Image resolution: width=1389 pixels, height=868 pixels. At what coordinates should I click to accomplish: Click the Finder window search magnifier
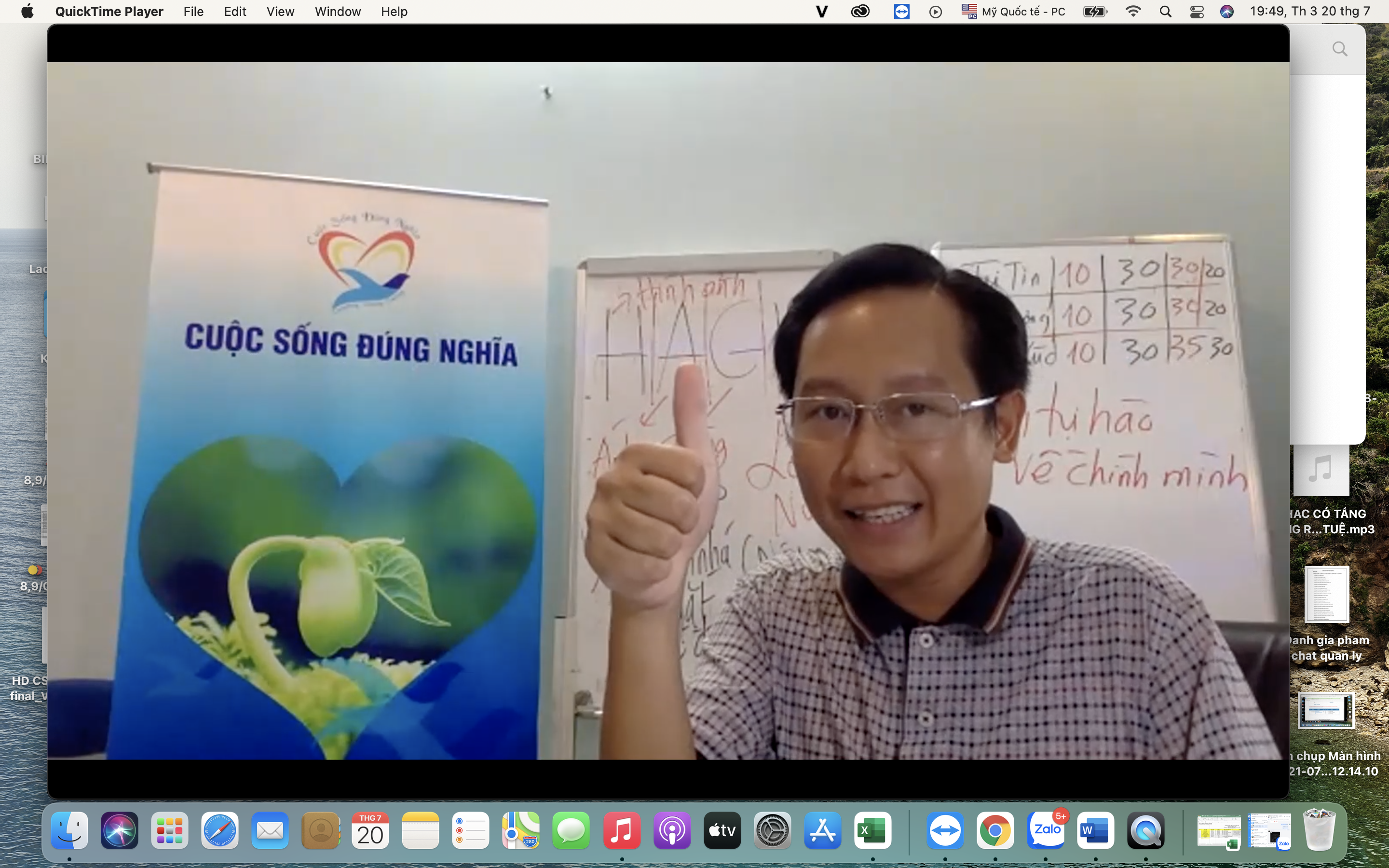pos(1340,49)
